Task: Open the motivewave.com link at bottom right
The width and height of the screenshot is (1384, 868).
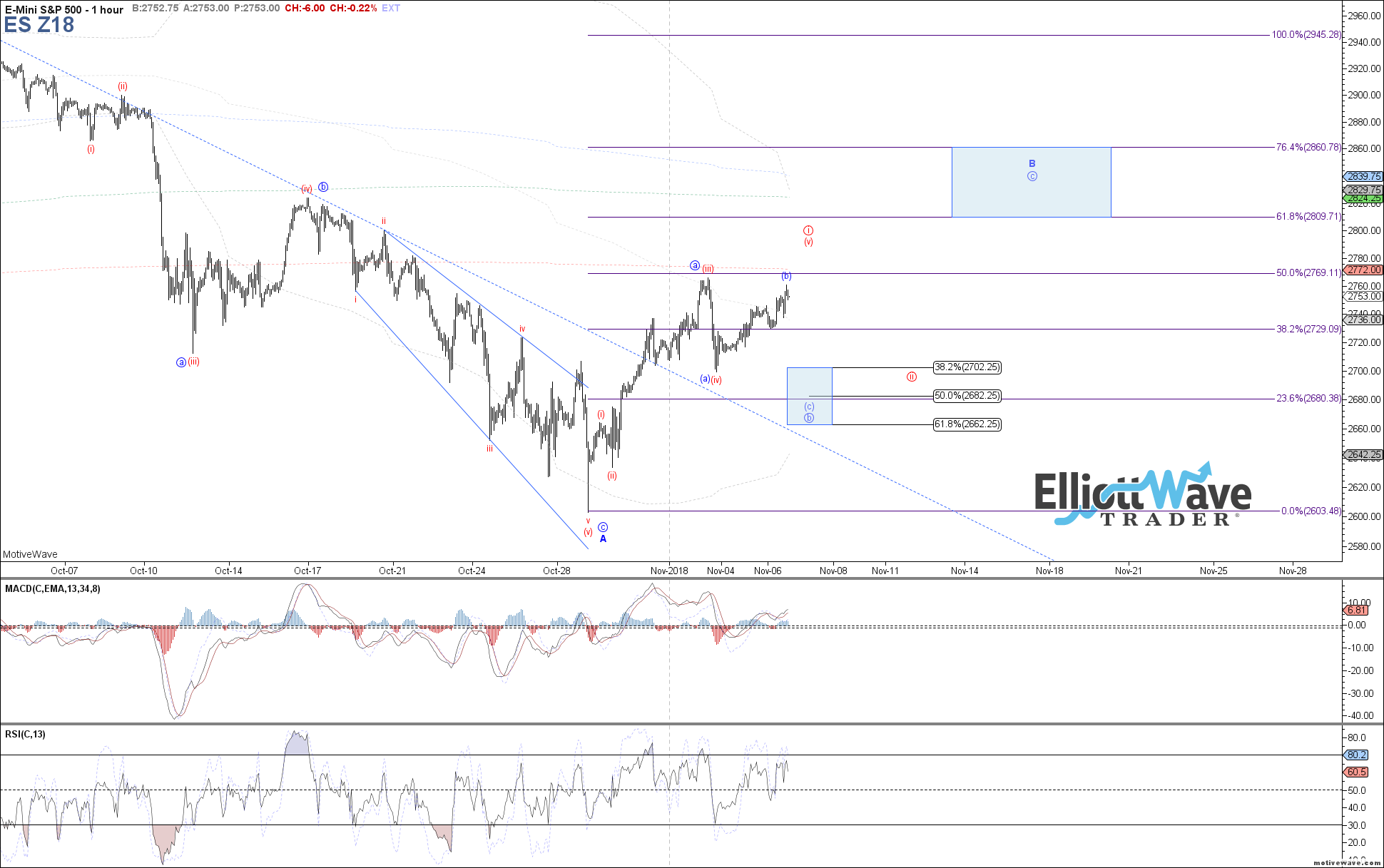Action: click(1346, 863)
